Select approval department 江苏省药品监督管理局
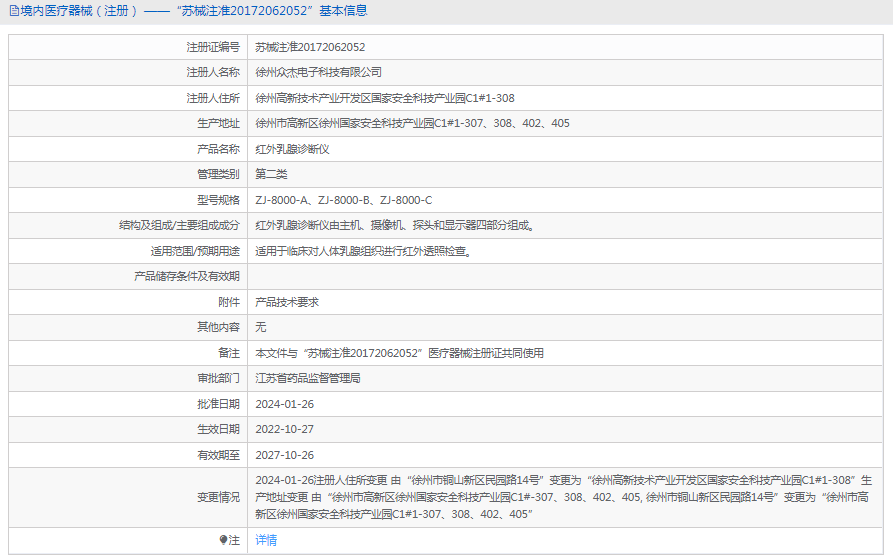This screenshot has width=893, height=560. (308, 378)
